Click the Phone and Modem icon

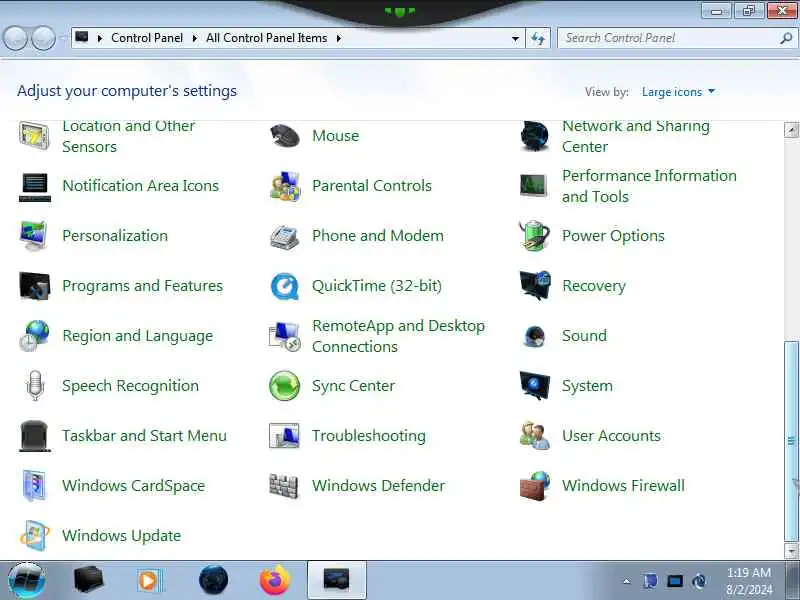[x=284, y=237]
